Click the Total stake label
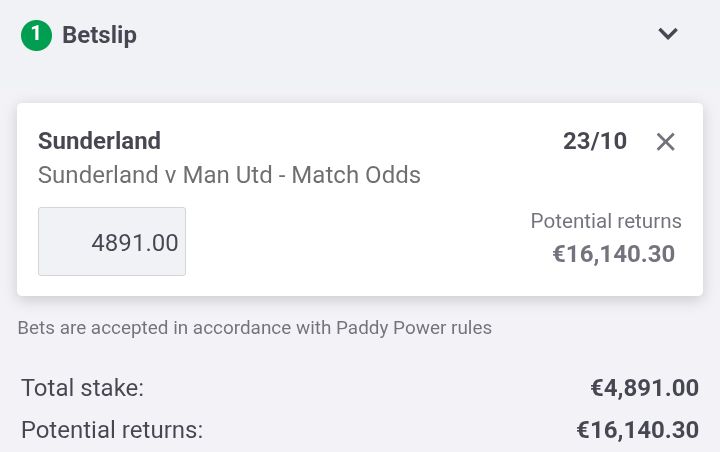 coord(83,388)
